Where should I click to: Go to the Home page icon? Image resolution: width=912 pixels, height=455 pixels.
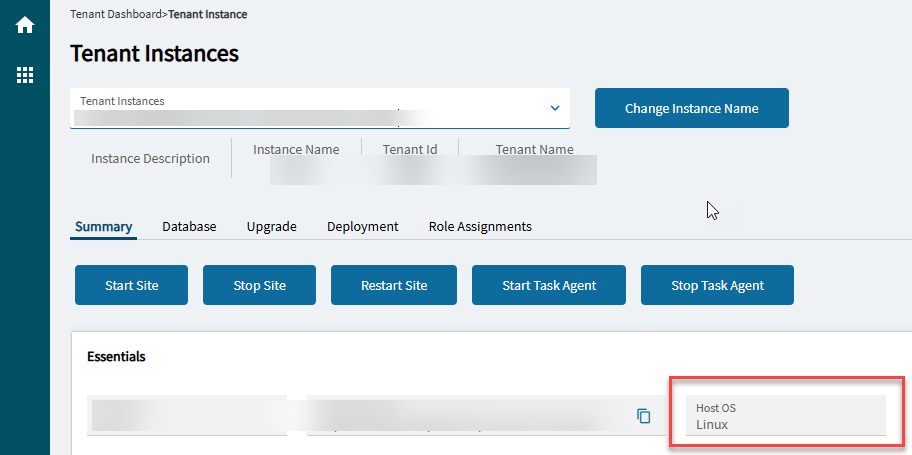tap(25, 26)
